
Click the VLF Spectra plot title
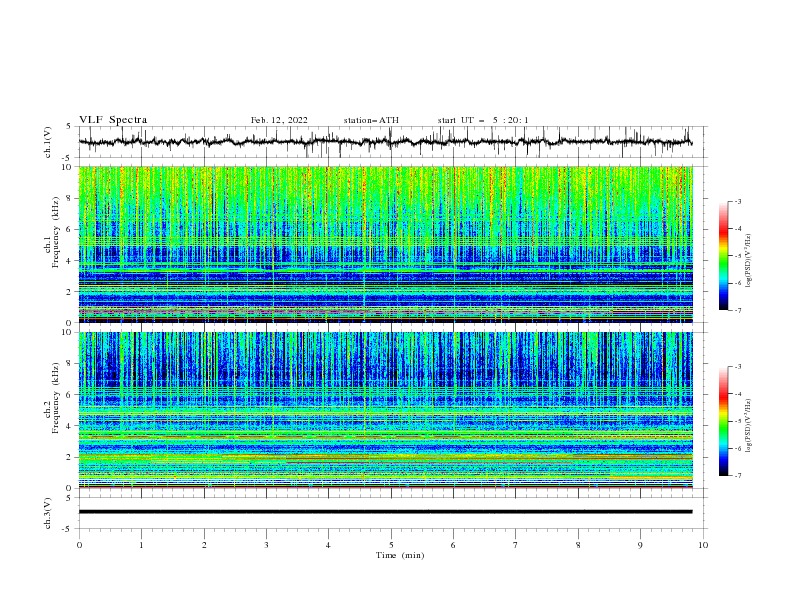[x=113, y=120]
